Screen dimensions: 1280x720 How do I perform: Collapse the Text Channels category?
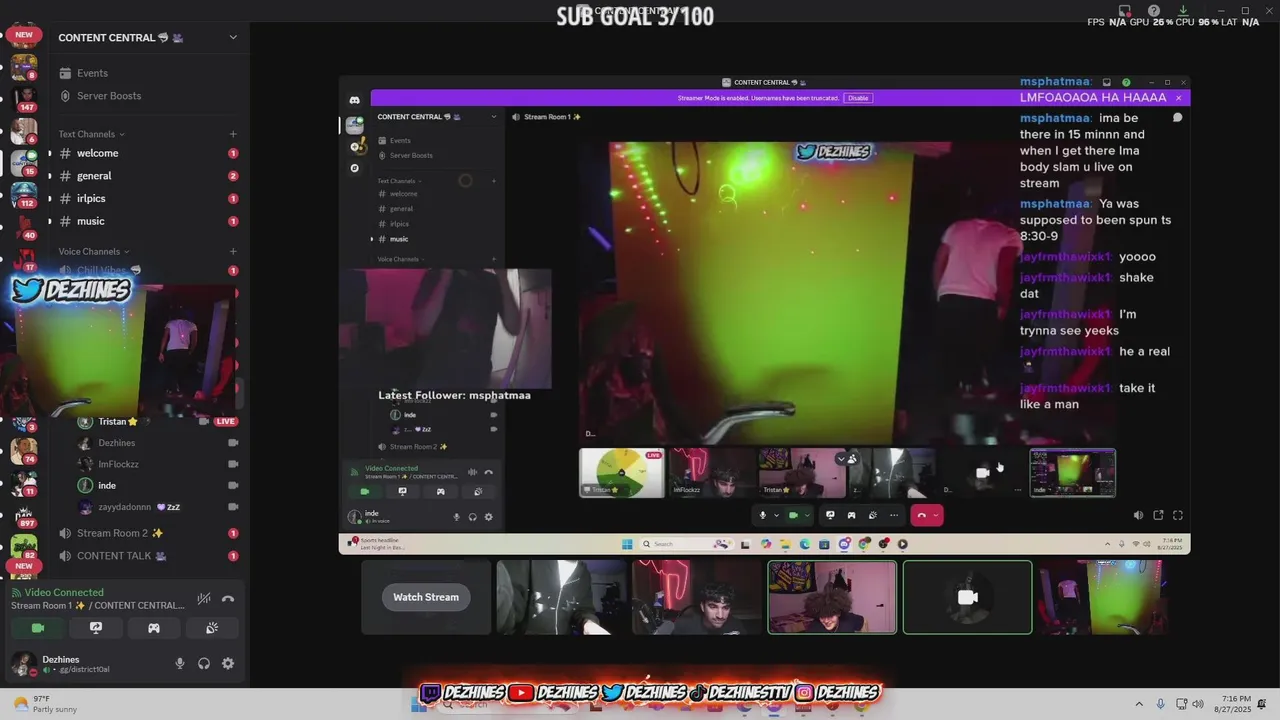[x=91, y=134]
